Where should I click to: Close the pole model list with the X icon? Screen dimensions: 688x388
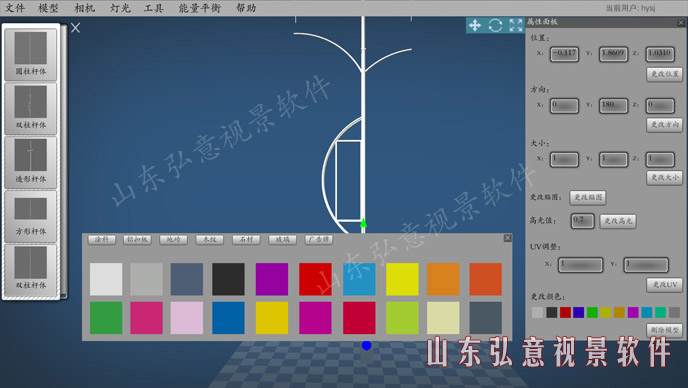[75, 28]
